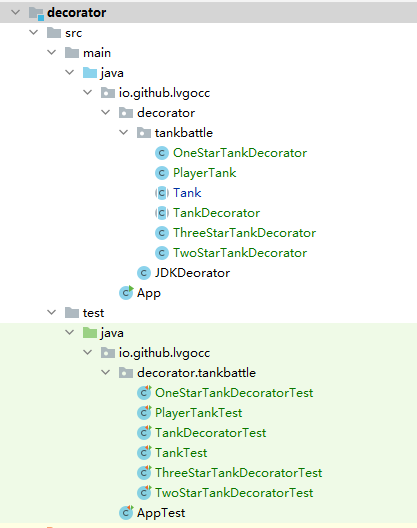The image size is (417, 528).
Task: Select the test folder label
Action: [x=93, y=313]
